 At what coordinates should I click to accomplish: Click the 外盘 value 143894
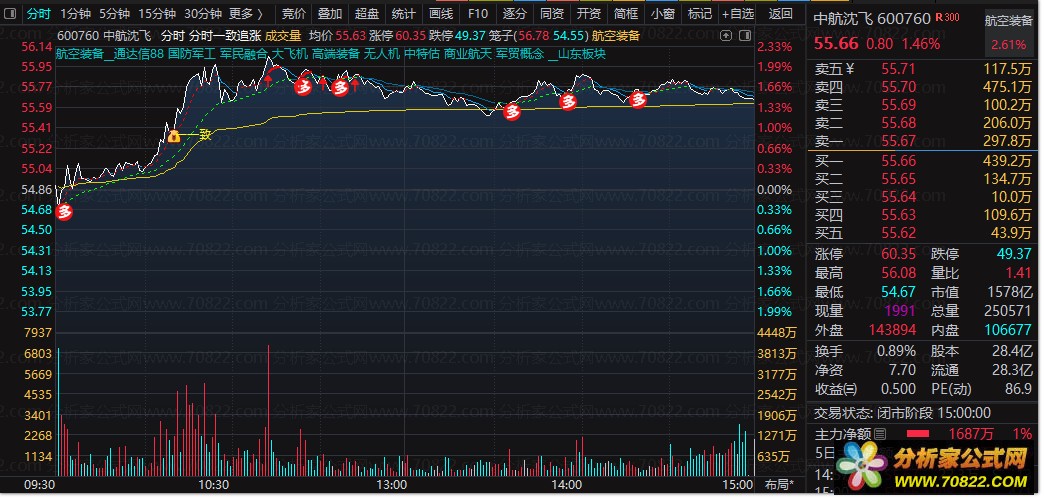[x=892, y=330]
